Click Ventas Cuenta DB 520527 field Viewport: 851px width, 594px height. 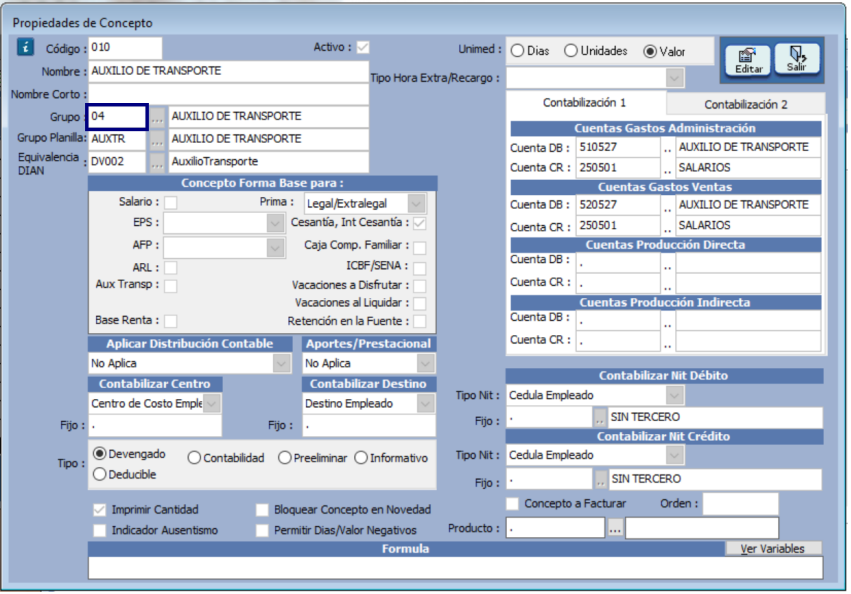tap(618, 205)
